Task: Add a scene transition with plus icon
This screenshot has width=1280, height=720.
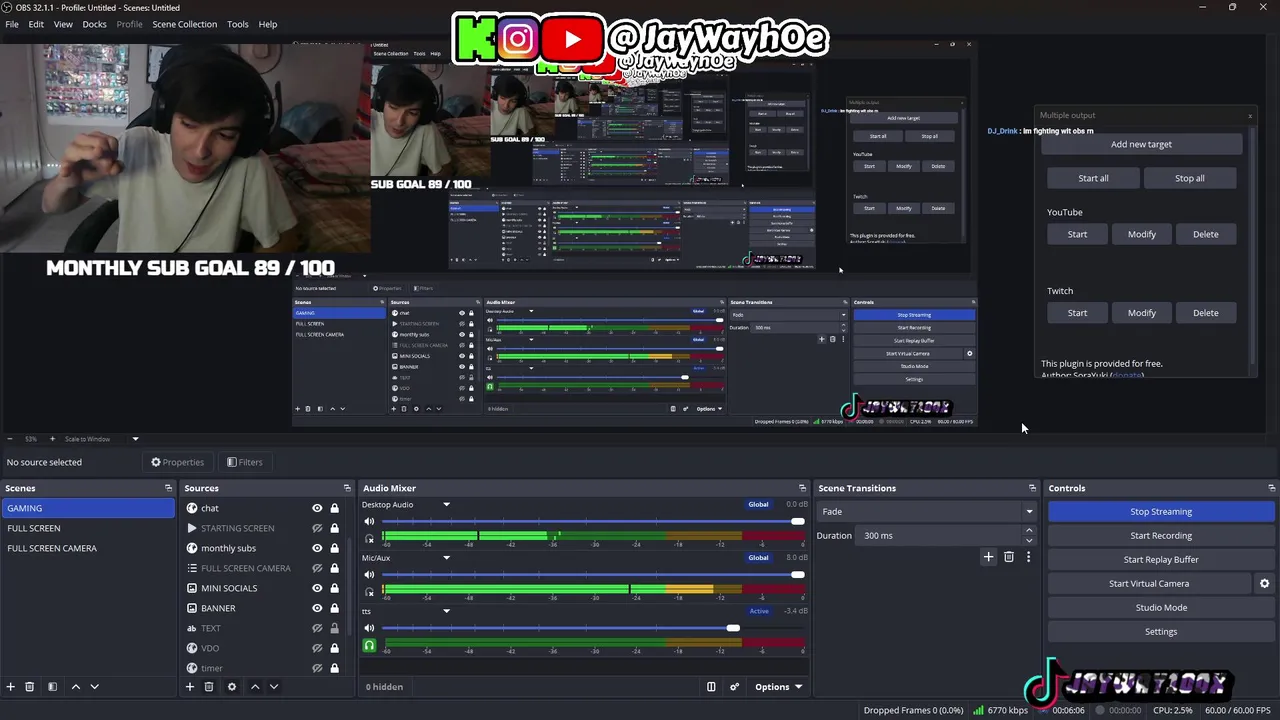Action: tap(988, 557)
